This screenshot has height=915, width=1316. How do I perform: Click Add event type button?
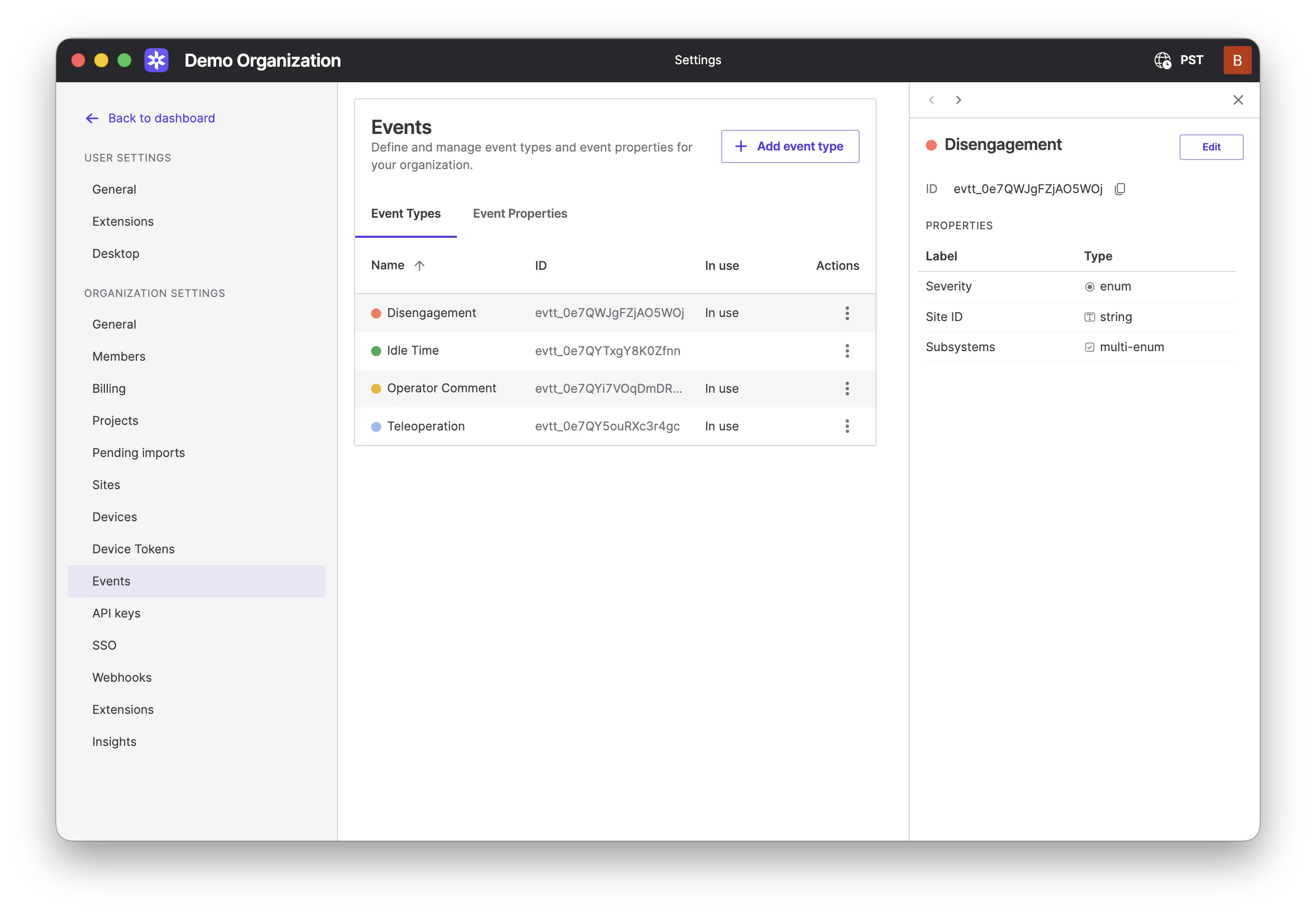click(x=789, y=147)
